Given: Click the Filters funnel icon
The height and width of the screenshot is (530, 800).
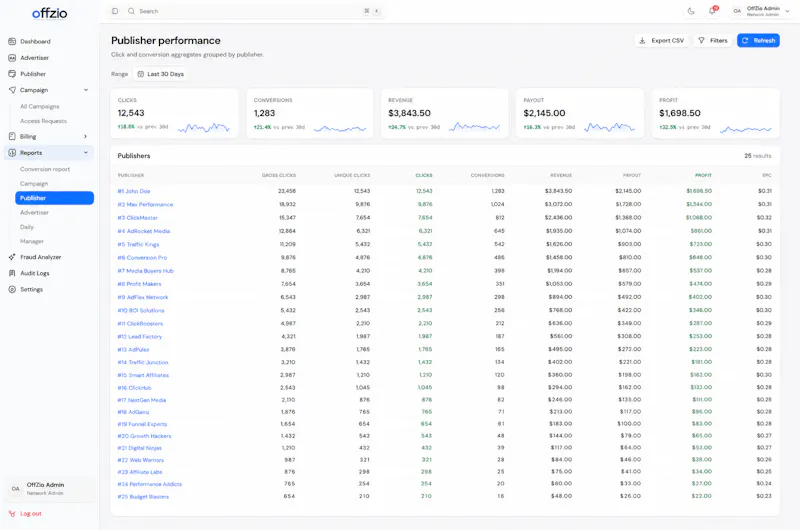Looking at the screenshot, I should (x=702, y=40).
